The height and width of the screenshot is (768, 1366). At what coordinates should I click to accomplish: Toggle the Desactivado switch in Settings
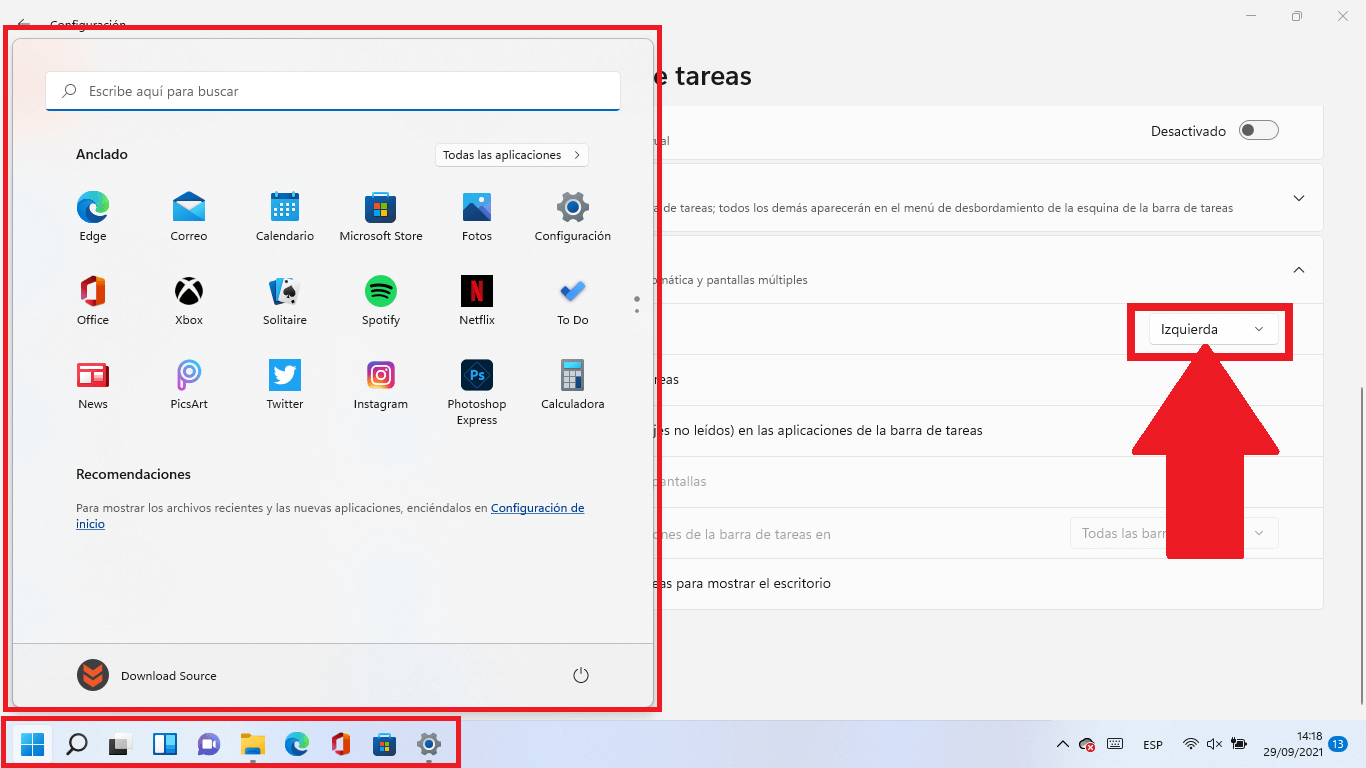1259,131
